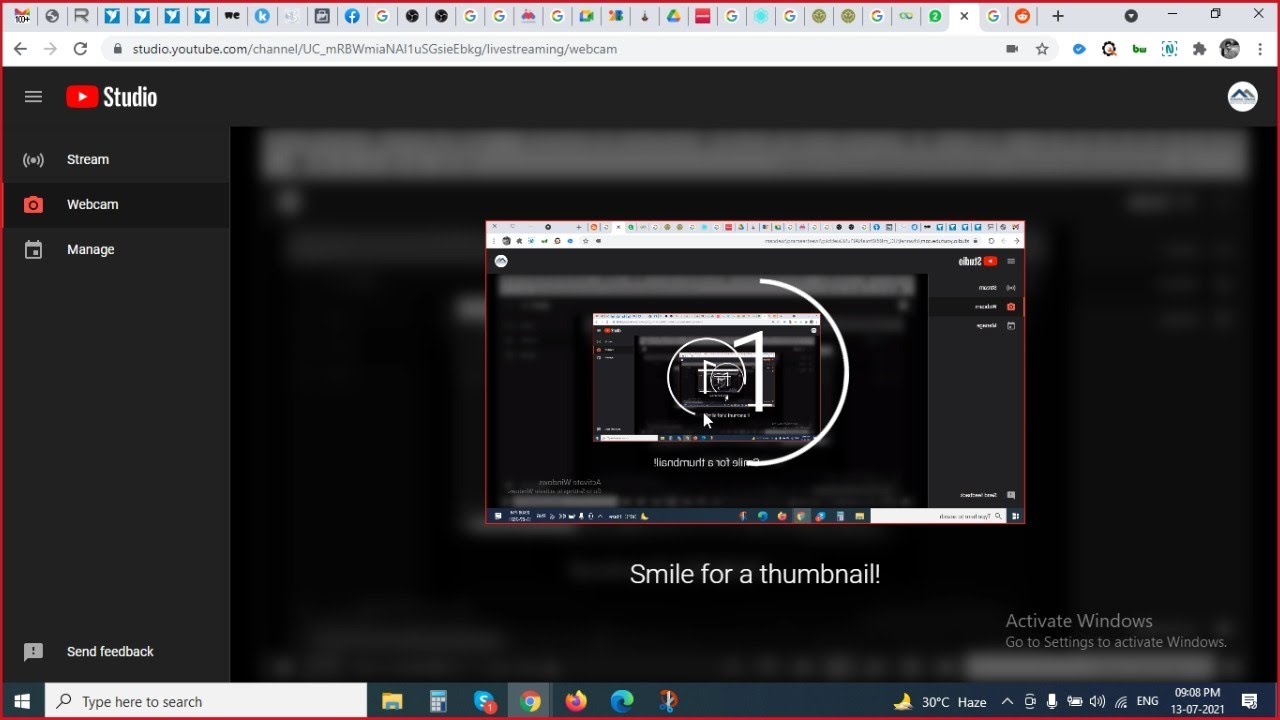Image resolution: width=1280 pixels, height=720 pixels.
Task: Open Firefox from taskbar
Action: 576,701
